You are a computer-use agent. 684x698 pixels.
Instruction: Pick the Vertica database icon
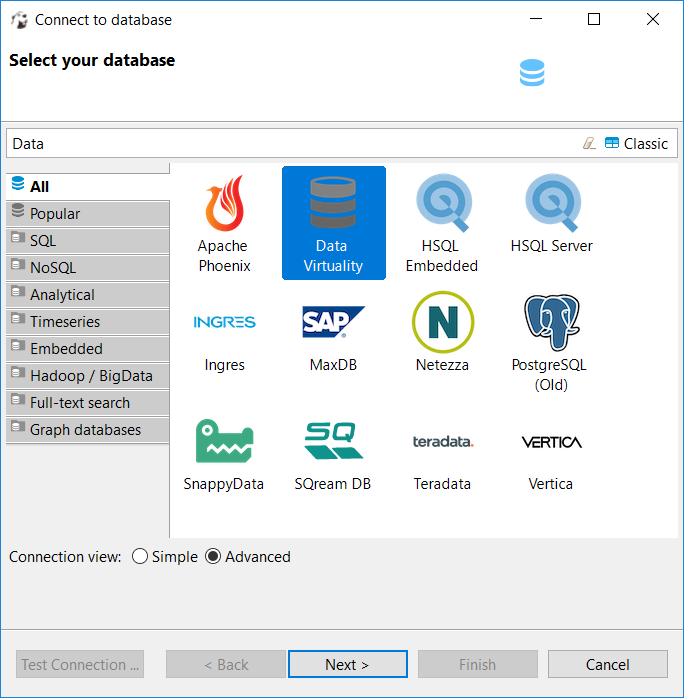click(x=552, y=442)
